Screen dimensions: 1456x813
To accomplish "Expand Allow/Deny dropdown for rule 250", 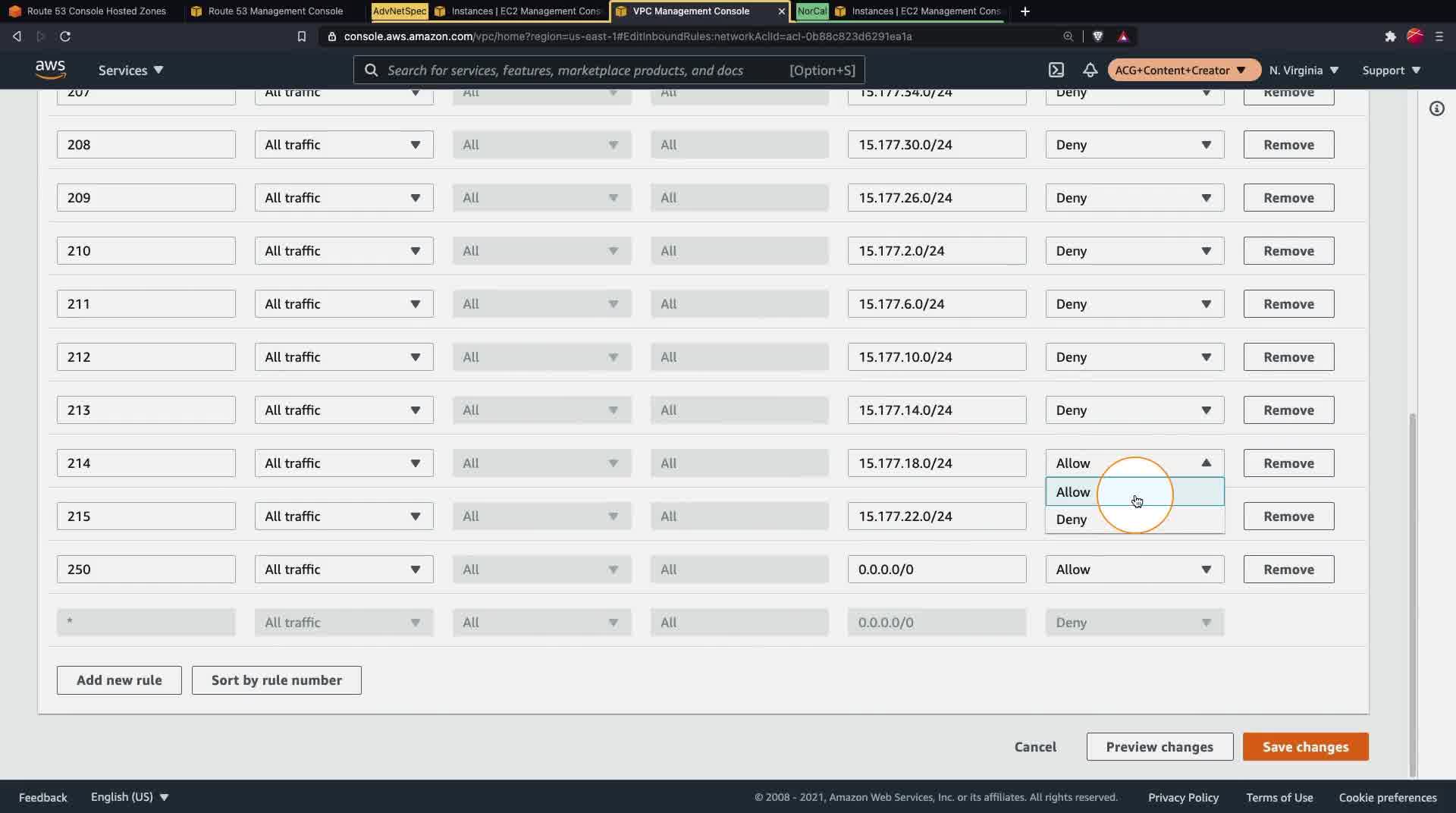I will coord(1134,570).
